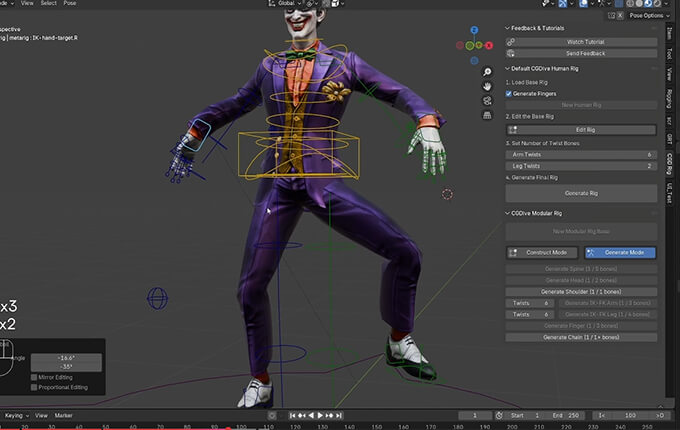Collapse the Feedback & Tutorials panel

507,28
